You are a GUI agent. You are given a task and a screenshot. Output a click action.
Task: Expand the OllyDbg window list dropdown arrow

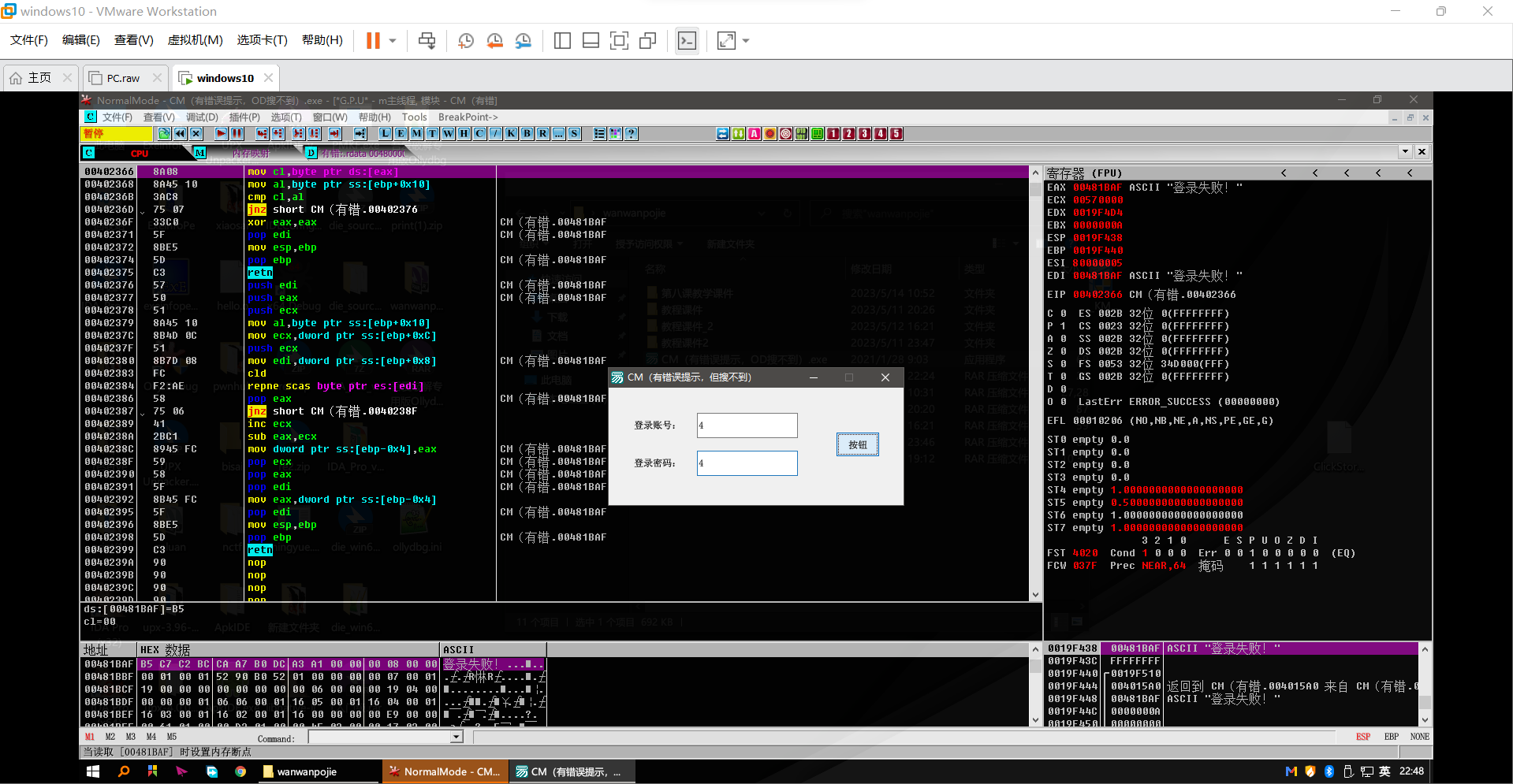tap(1405, 151)
